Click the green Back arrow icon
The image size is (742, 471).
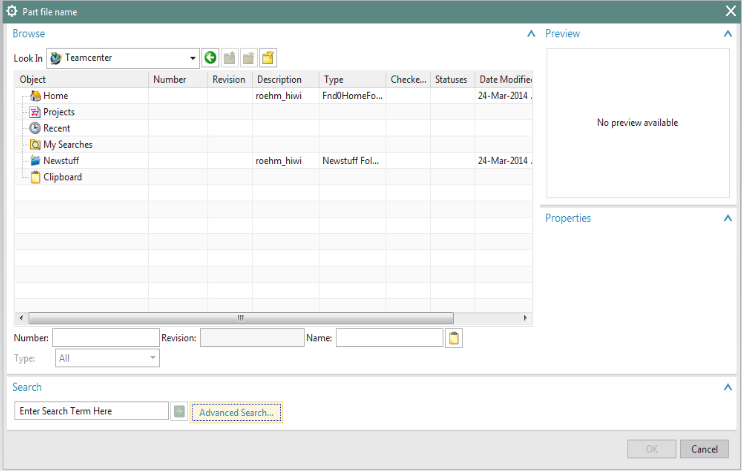(x=211, y=58)
